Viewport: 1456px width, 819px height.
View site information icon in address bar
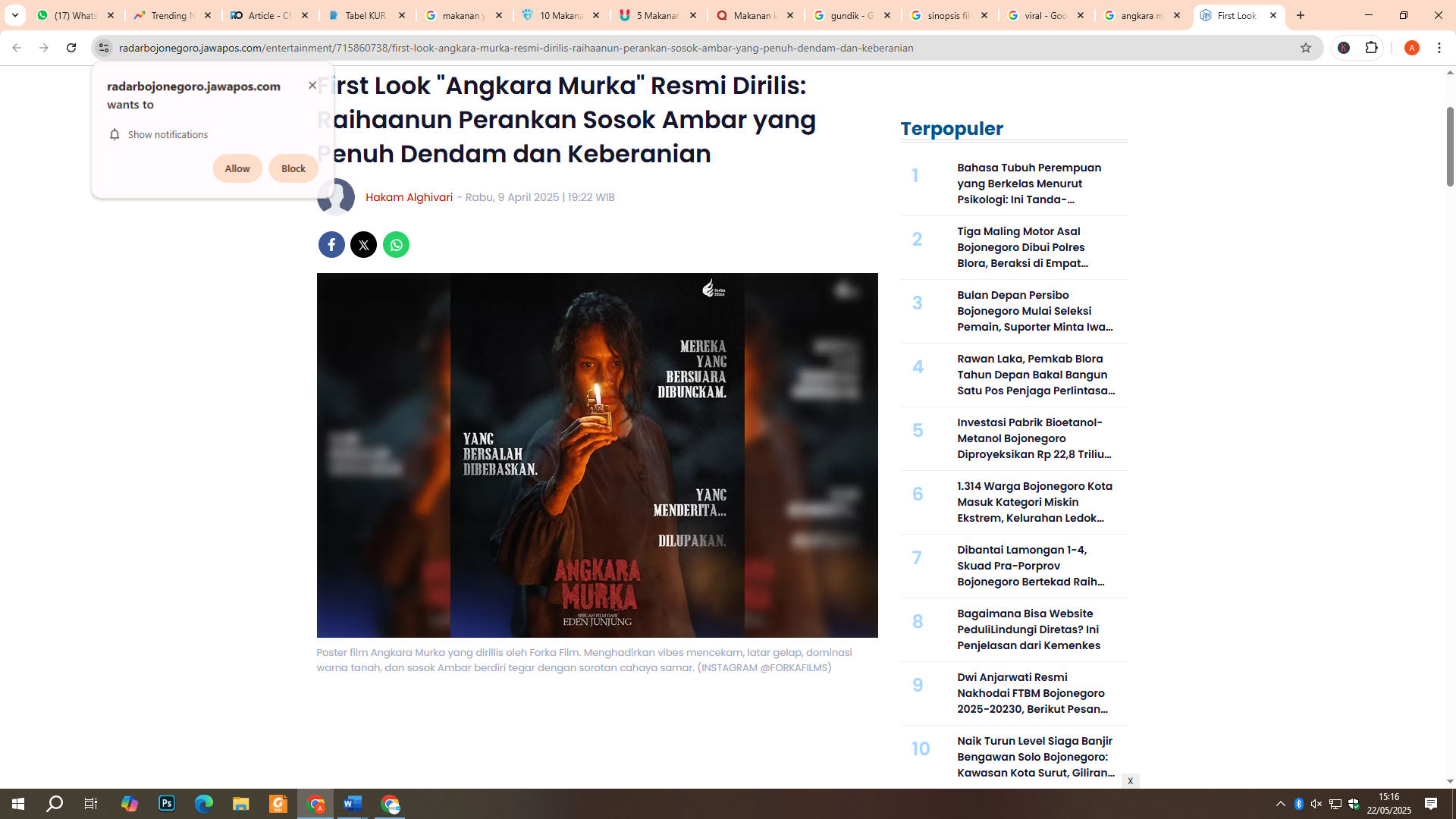[x=104, y=48]
